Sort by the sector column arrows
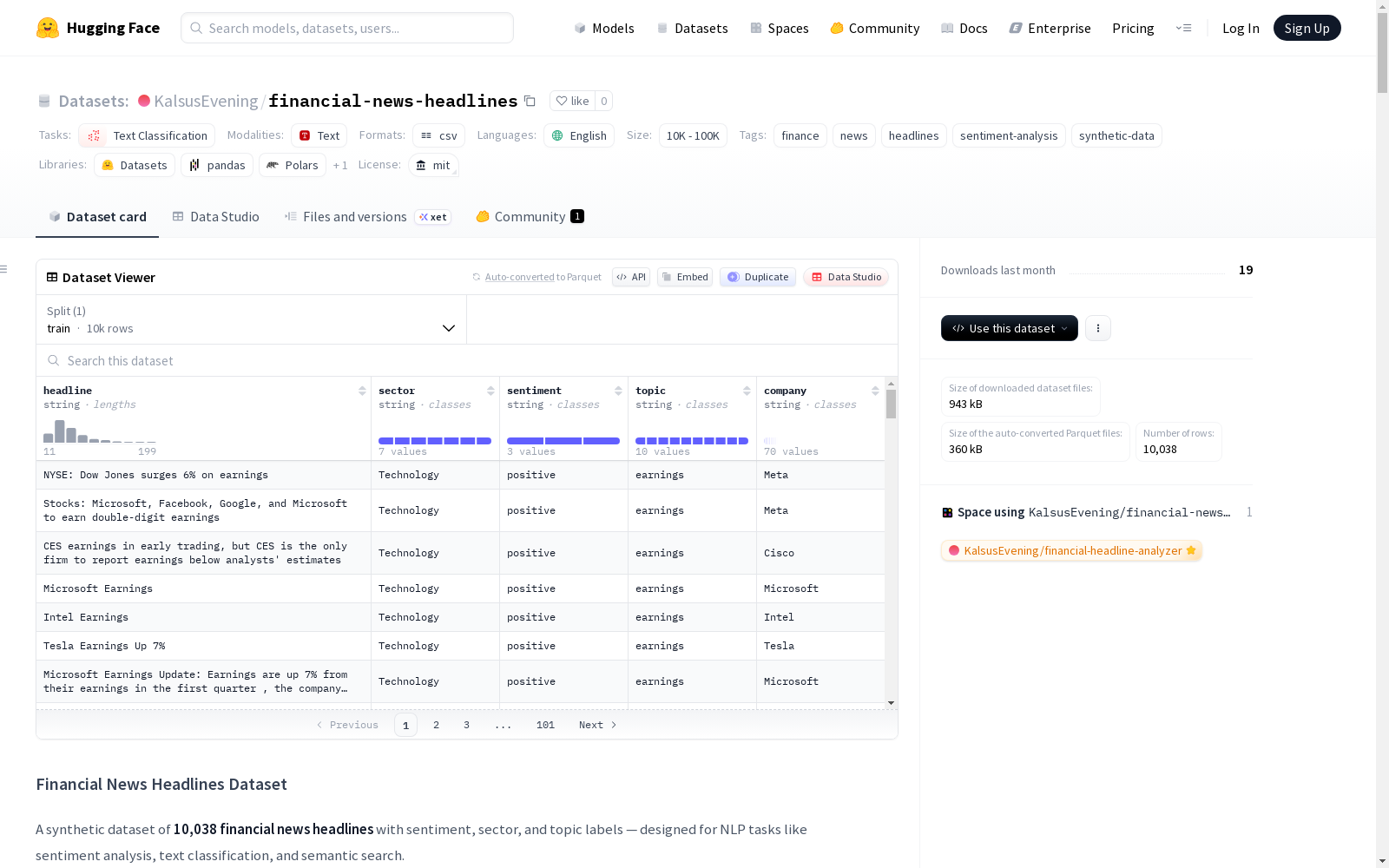The height and width of the screenshot is (868, 1389). [x=490, y=391]
